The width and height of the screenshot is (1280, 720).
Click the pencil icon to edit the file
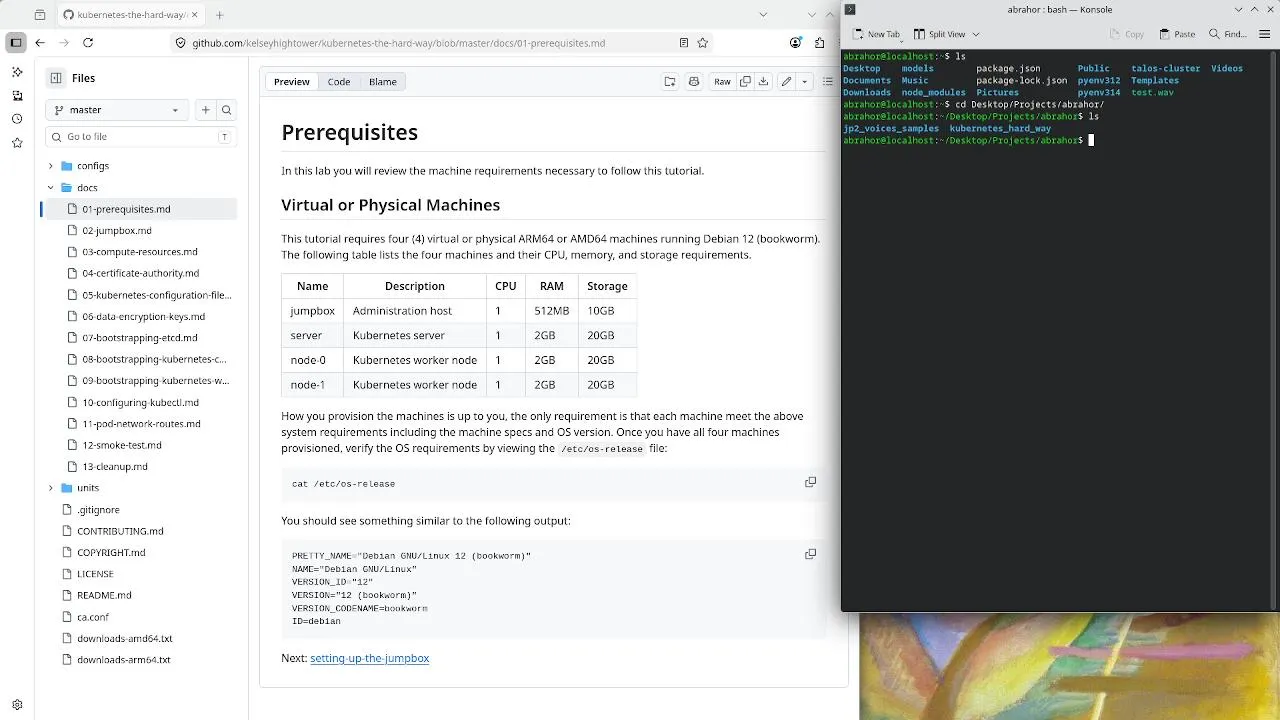tap(787, 82)
